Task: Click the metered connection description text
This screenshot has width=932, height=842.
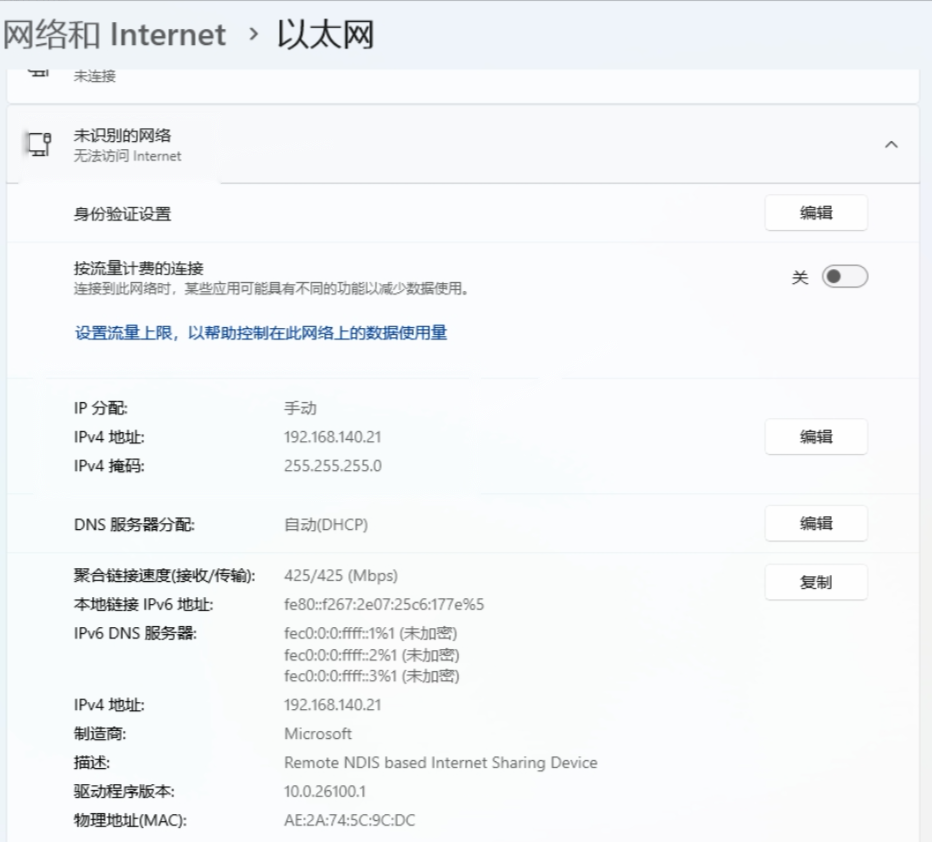Action: 272,289
